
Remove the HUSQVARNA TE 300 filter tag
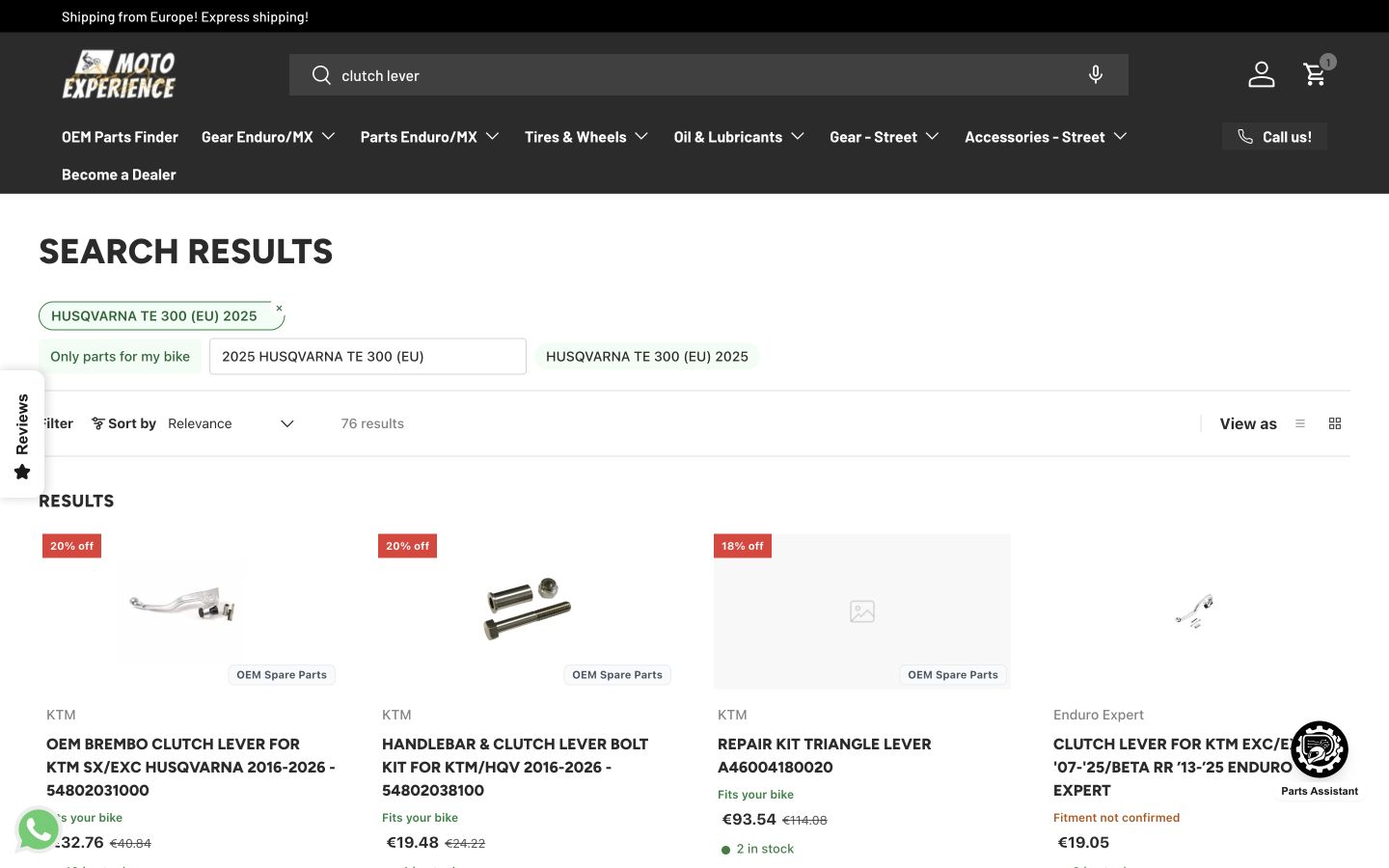(x=279, y=309)
